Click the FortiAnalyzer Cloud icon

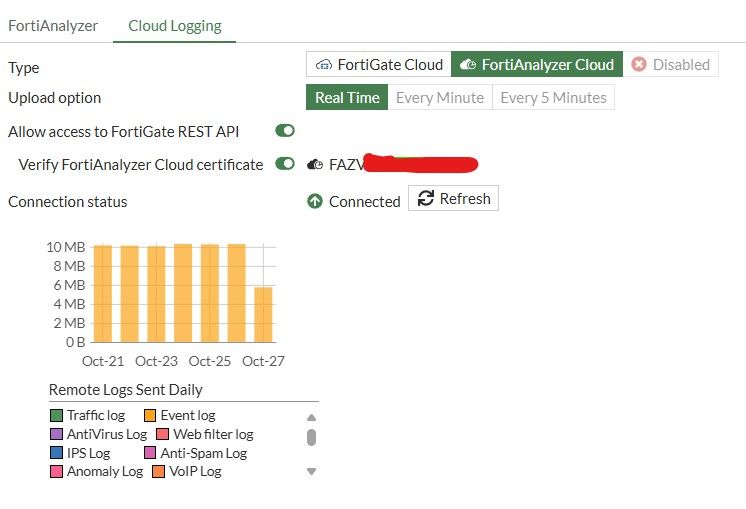click(467, 65)
